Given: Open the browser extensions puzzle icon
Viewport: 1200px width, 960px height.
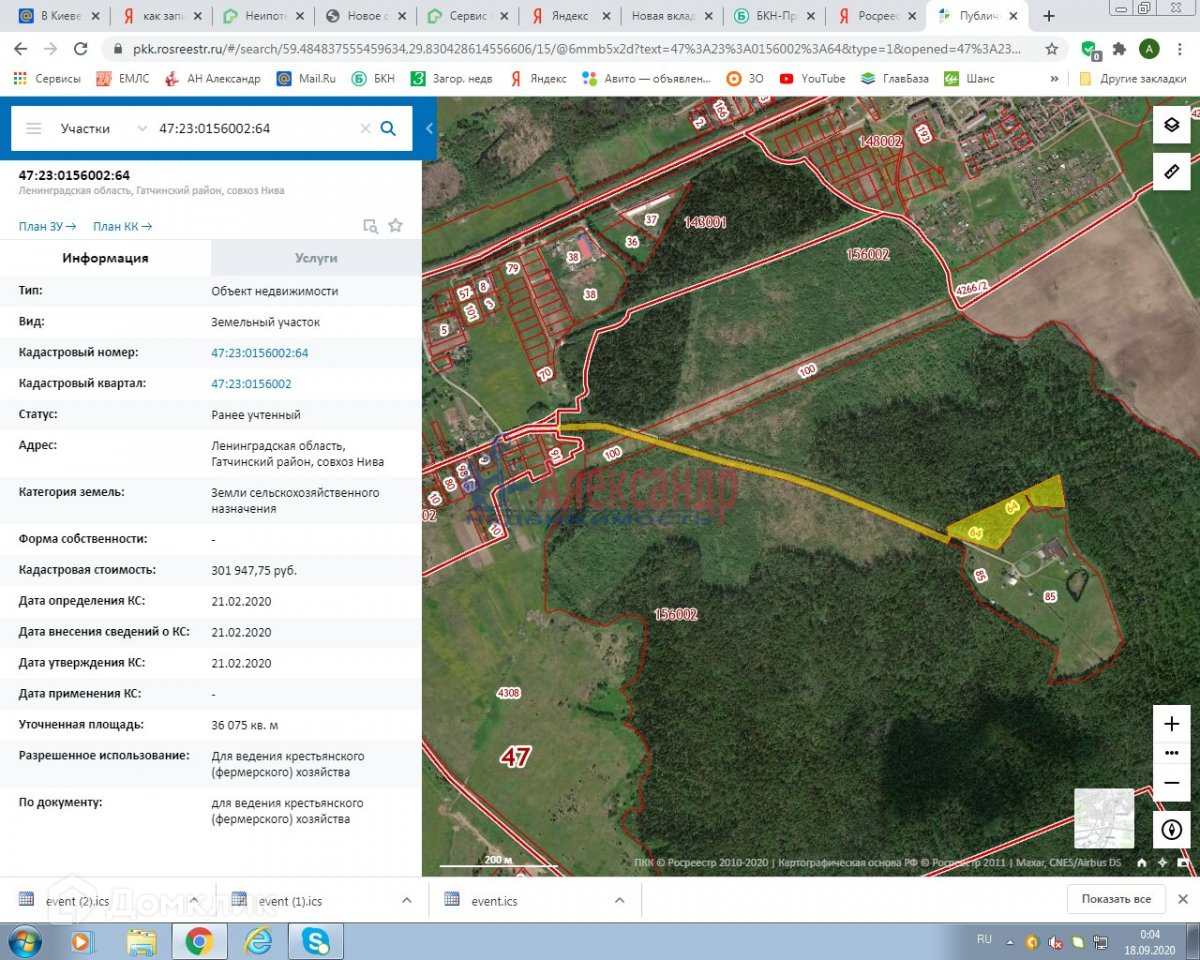Looking at the screenshot, I should tap(1120, 49).
